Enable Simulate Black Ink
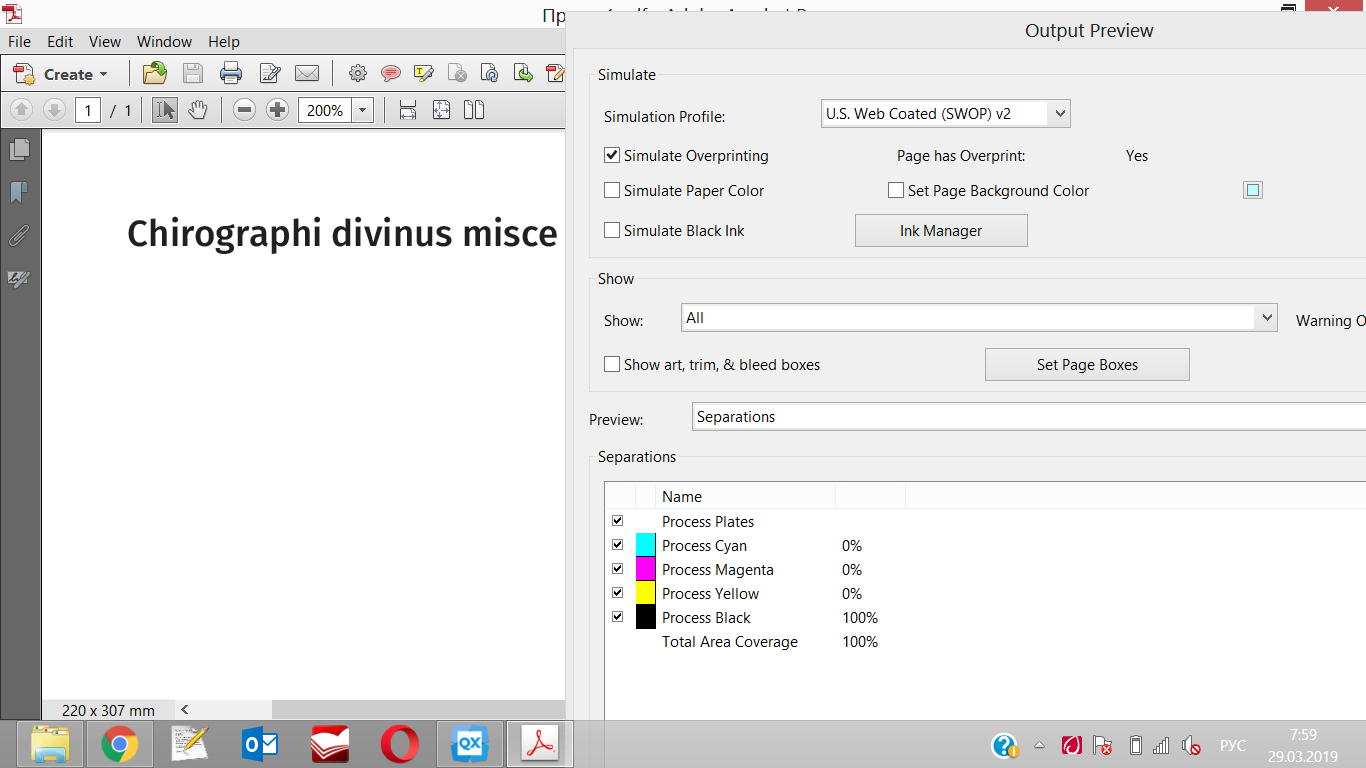Image resolution: width=1366 pixels, height=768 pixels. click(612, 231)
